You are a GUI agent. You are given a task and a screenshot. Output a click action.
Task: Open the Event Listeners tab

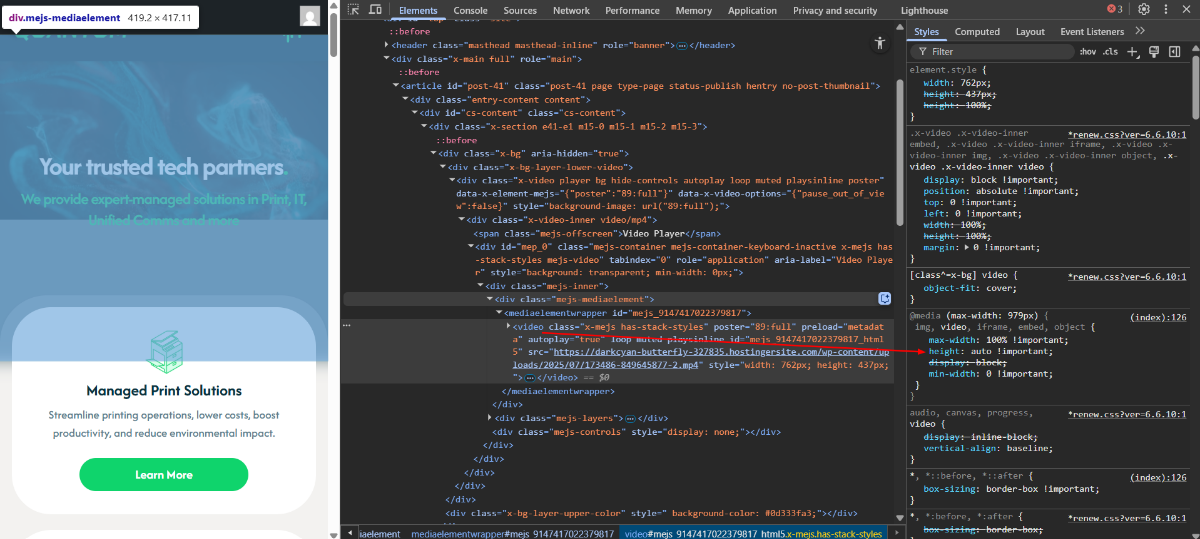(x=1092, y=31)
